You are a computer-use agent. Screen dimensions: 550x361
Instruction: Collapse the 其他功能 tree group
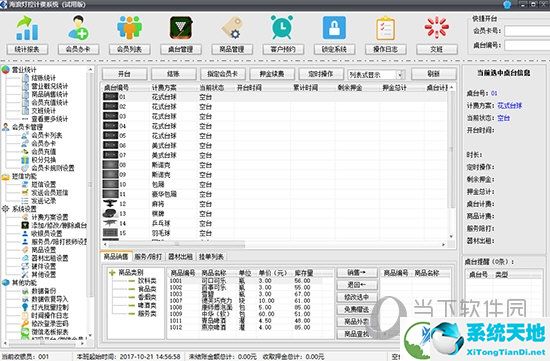pos(24,282)
